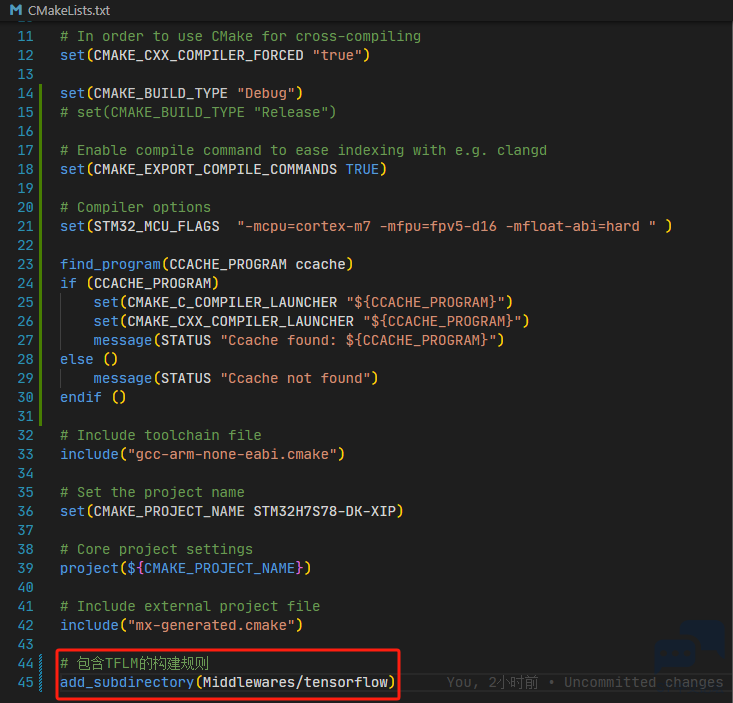Click line number 45 in the gutter
This screenshot has width=733, height=703.
25,683
